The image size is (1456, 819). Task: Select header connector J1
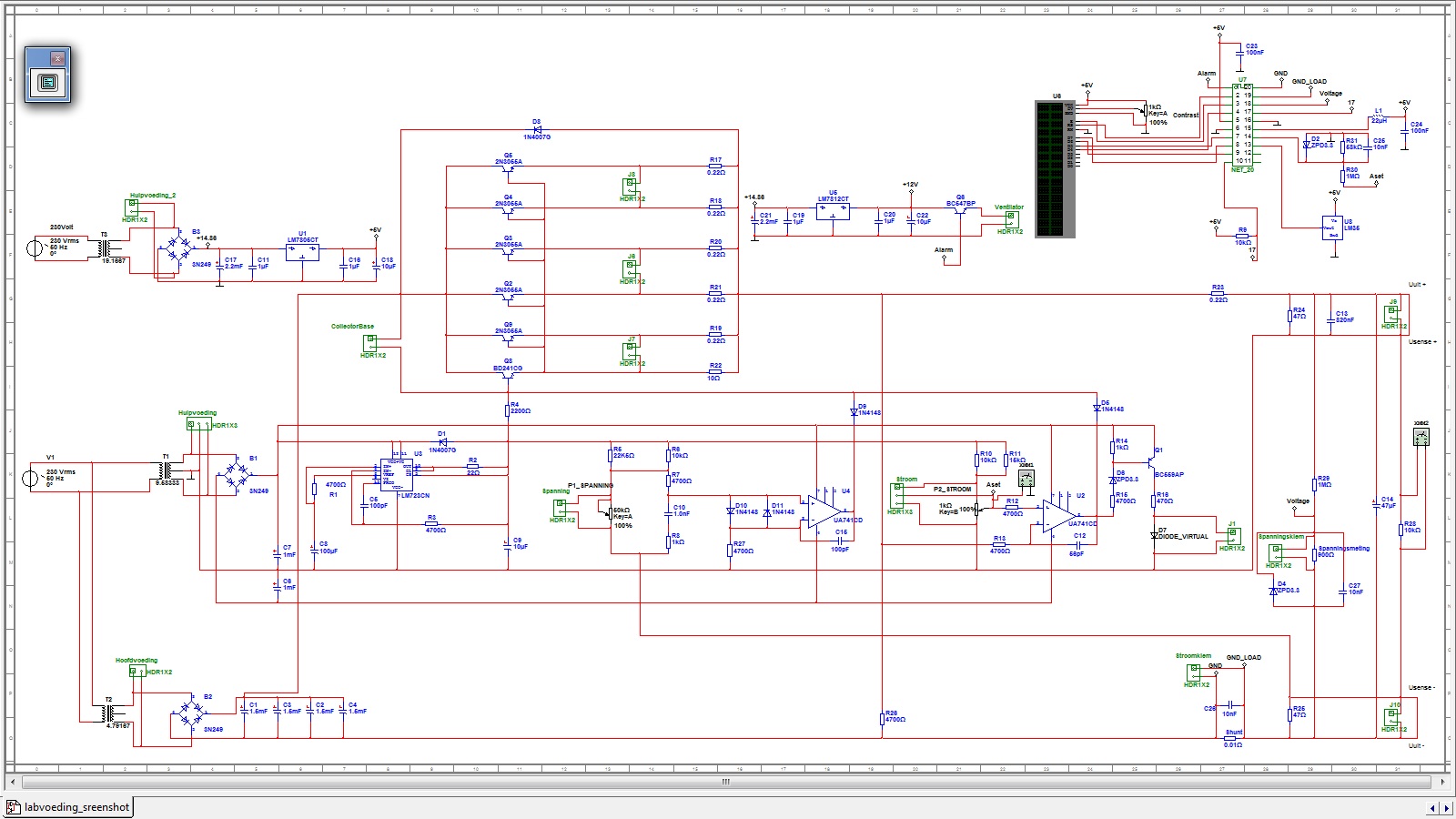pyautogui.click(x=1233, y=536)
